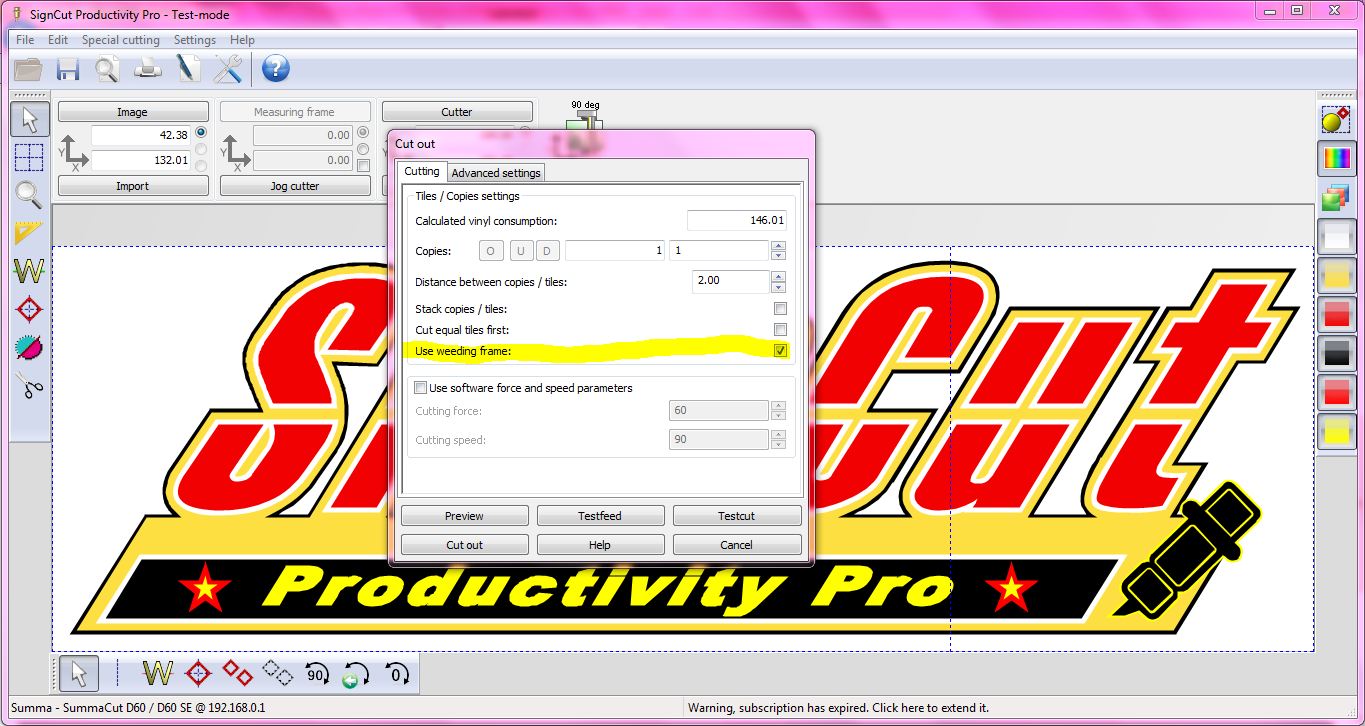
Task: Select the arrow pointer tool in left sidebar
Action: [x=29, y=119]
